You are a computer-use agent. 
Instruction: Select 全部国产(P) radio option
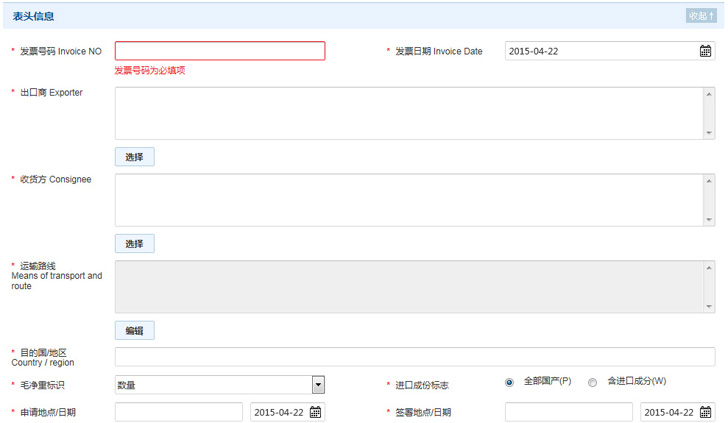tap(509, 382)
